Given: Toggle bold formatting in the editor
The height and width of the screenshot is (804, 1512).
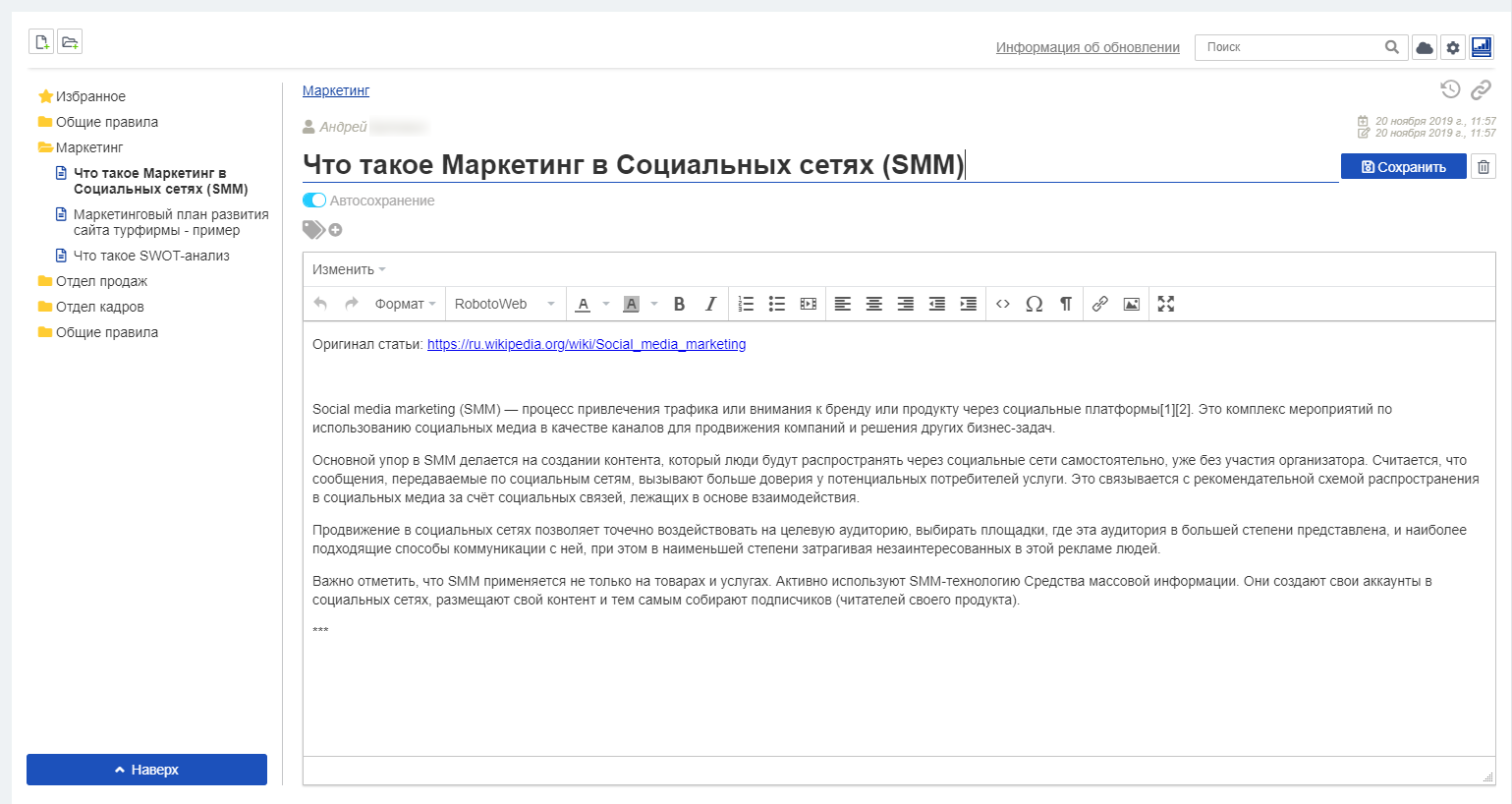Looking at the screenshot, I should [679, 304].
